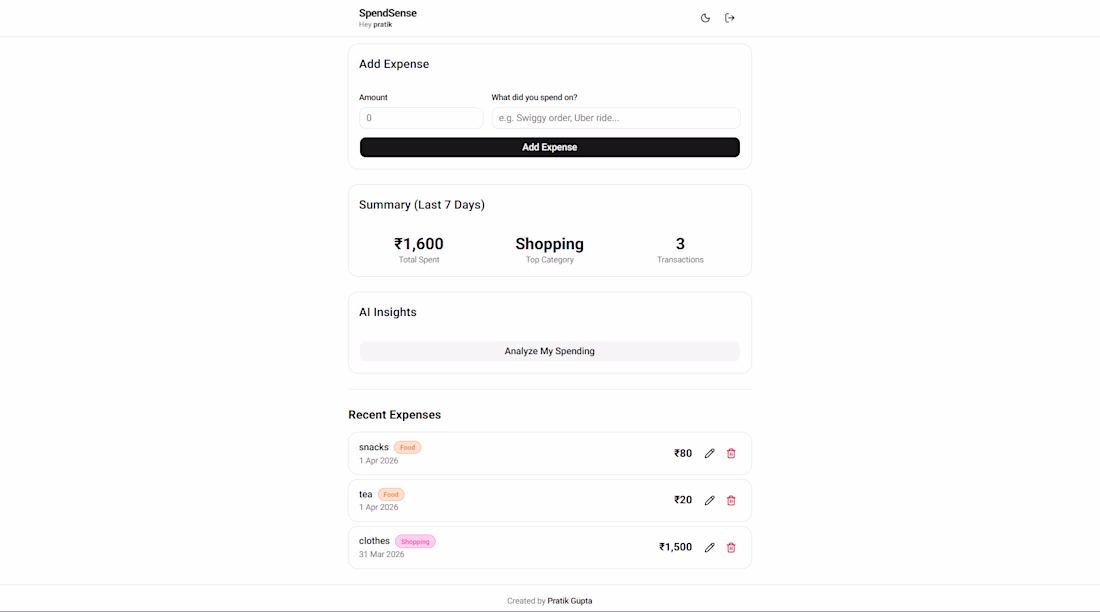Toggle dark mode with the moon icon
The height and width of the screenshot is (612, 1100).
705,18
